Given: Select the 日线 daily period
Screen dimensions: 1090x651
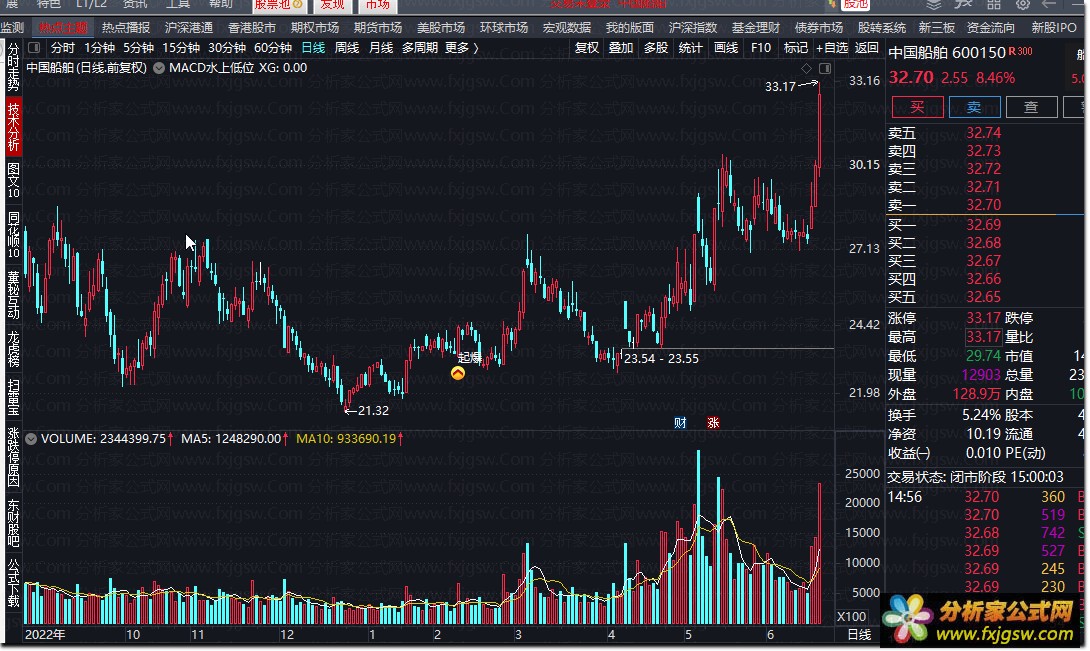Looking at the screenshot, I should [x=313, y=48].
